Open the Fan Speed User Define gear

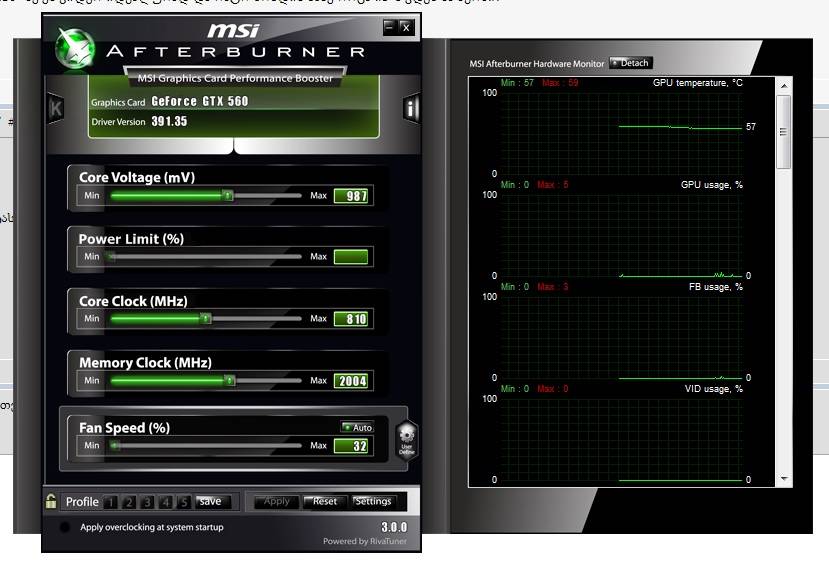click(407, 440)
